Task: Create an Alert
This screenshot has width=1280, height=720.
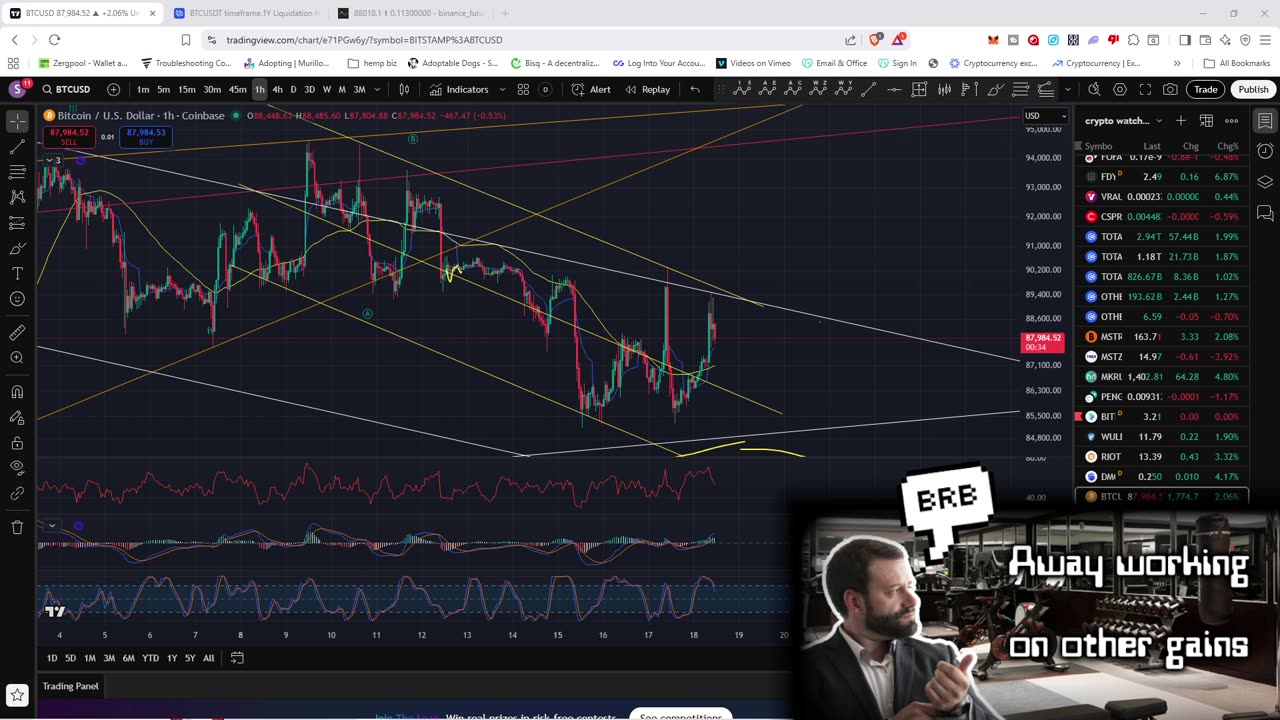Action: pos(591,89)
